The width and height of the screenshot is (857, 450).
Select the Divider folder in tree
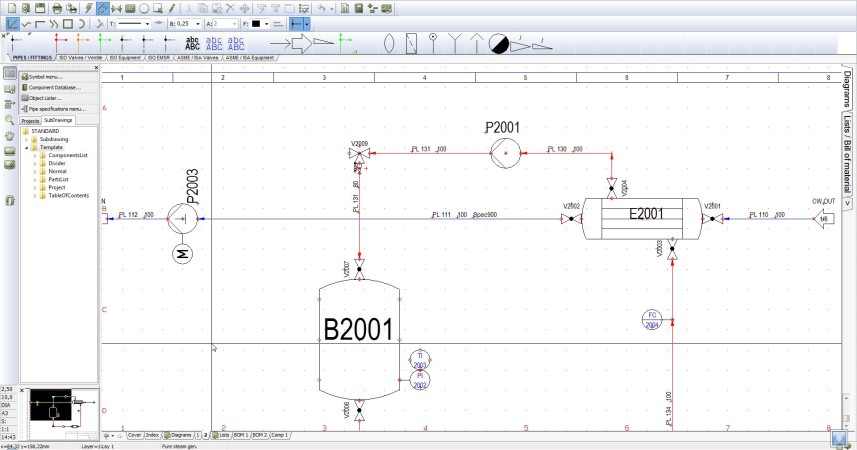pyautogui.click(x=57, y=163)
